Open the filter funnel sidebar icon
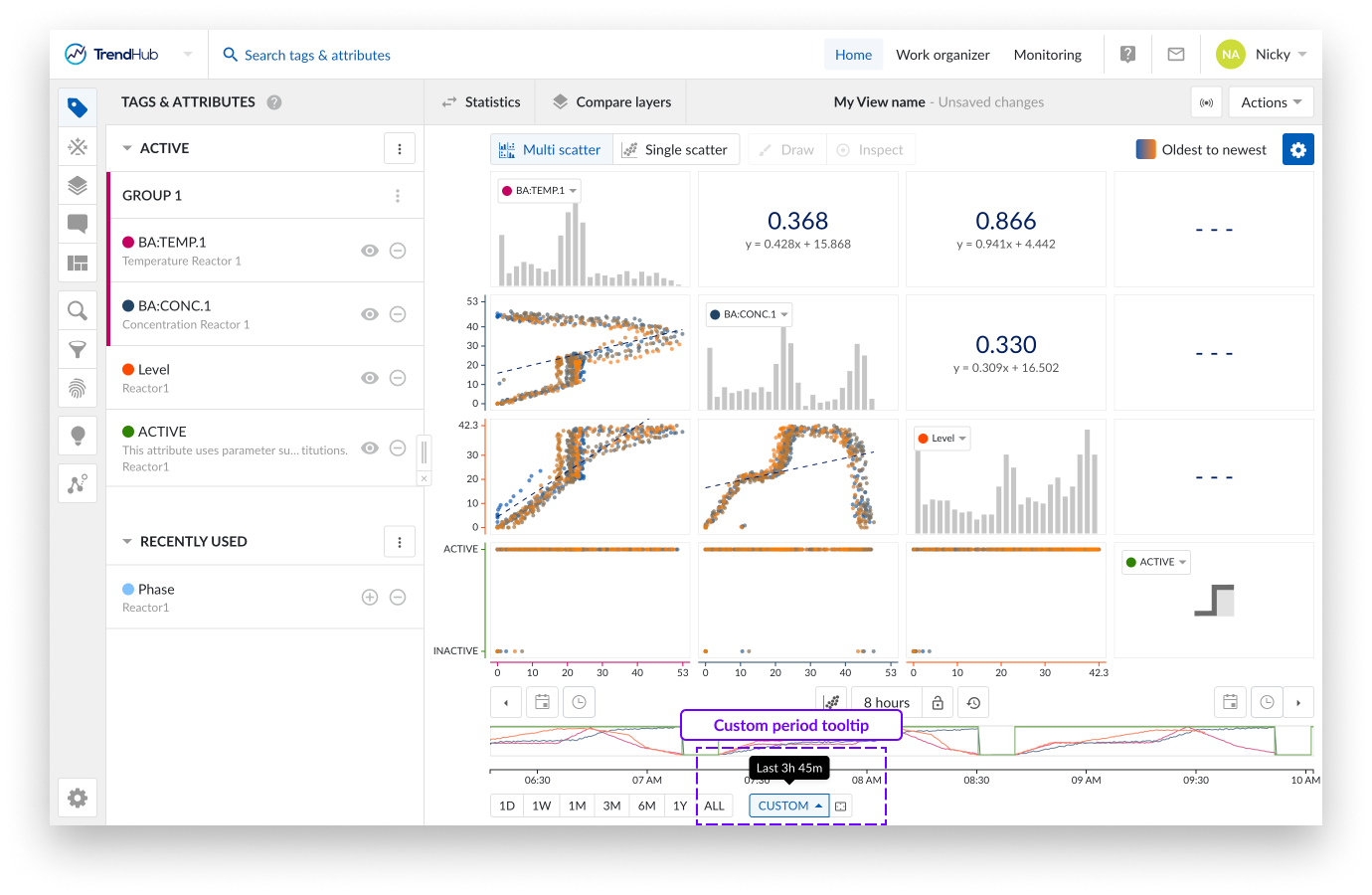Image resolution: width=1372 pixels, height=895 pixels. click(x=78, y=349)
